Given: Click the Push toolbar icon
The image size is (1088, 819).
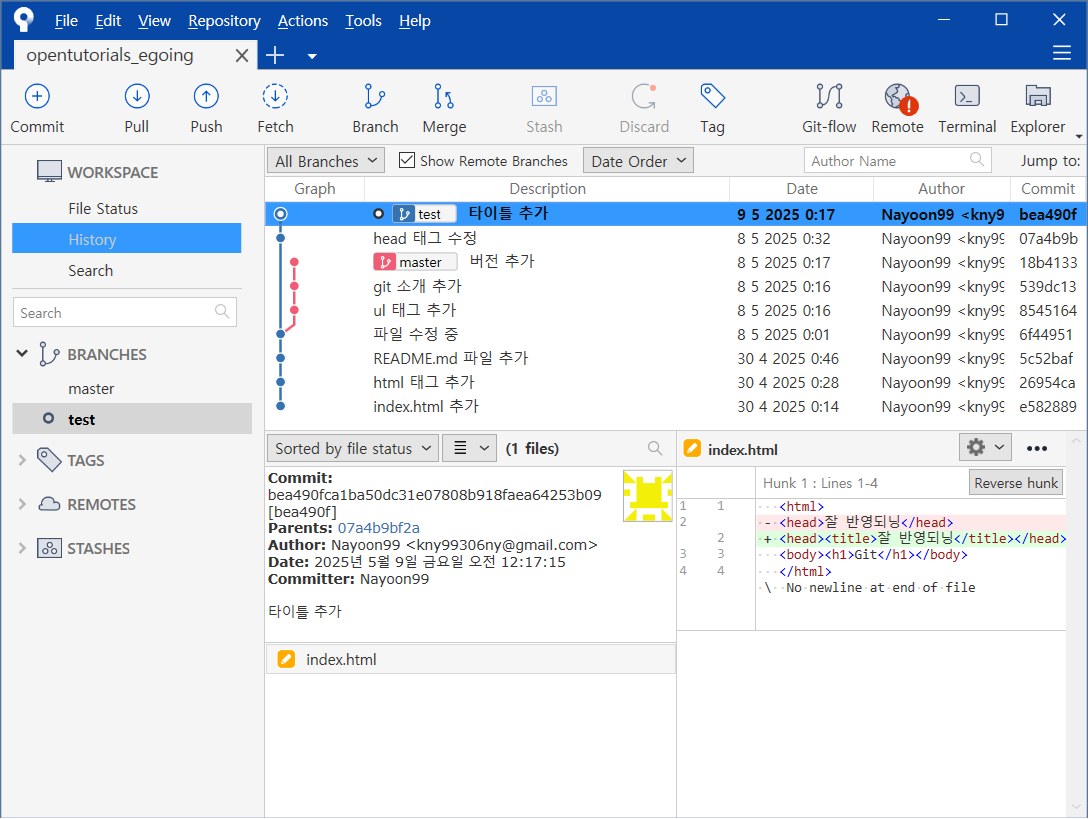Looking at the screenshot, I should click(206, 96).
